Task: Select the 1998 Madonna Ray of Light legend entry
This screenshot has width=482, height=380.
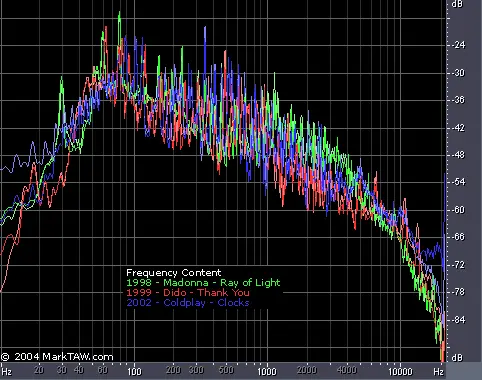Action: coord(203,283)
